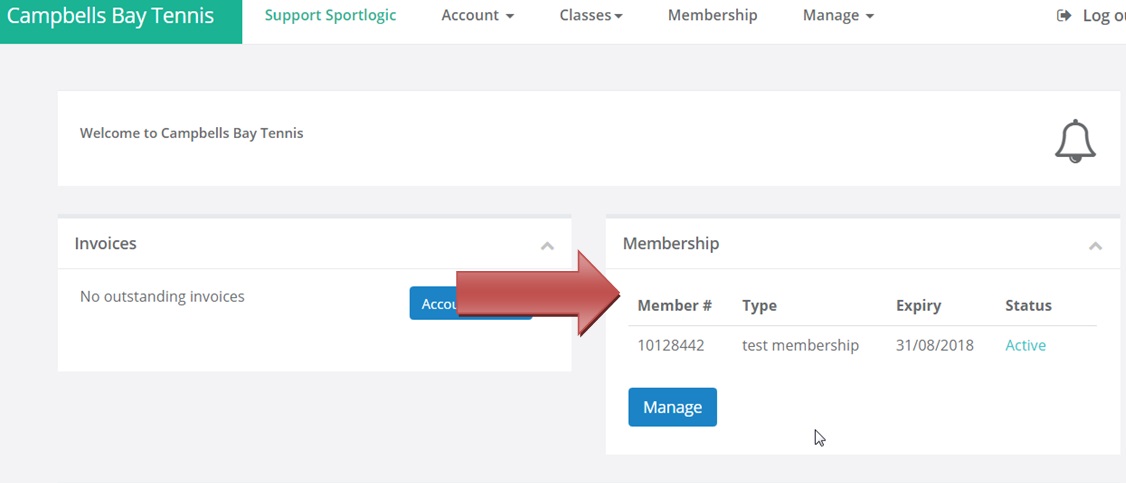This screenshot has width=1126, height=483.
Task: Open the Classes dropdown menu
Action: [x=591, y=15]
